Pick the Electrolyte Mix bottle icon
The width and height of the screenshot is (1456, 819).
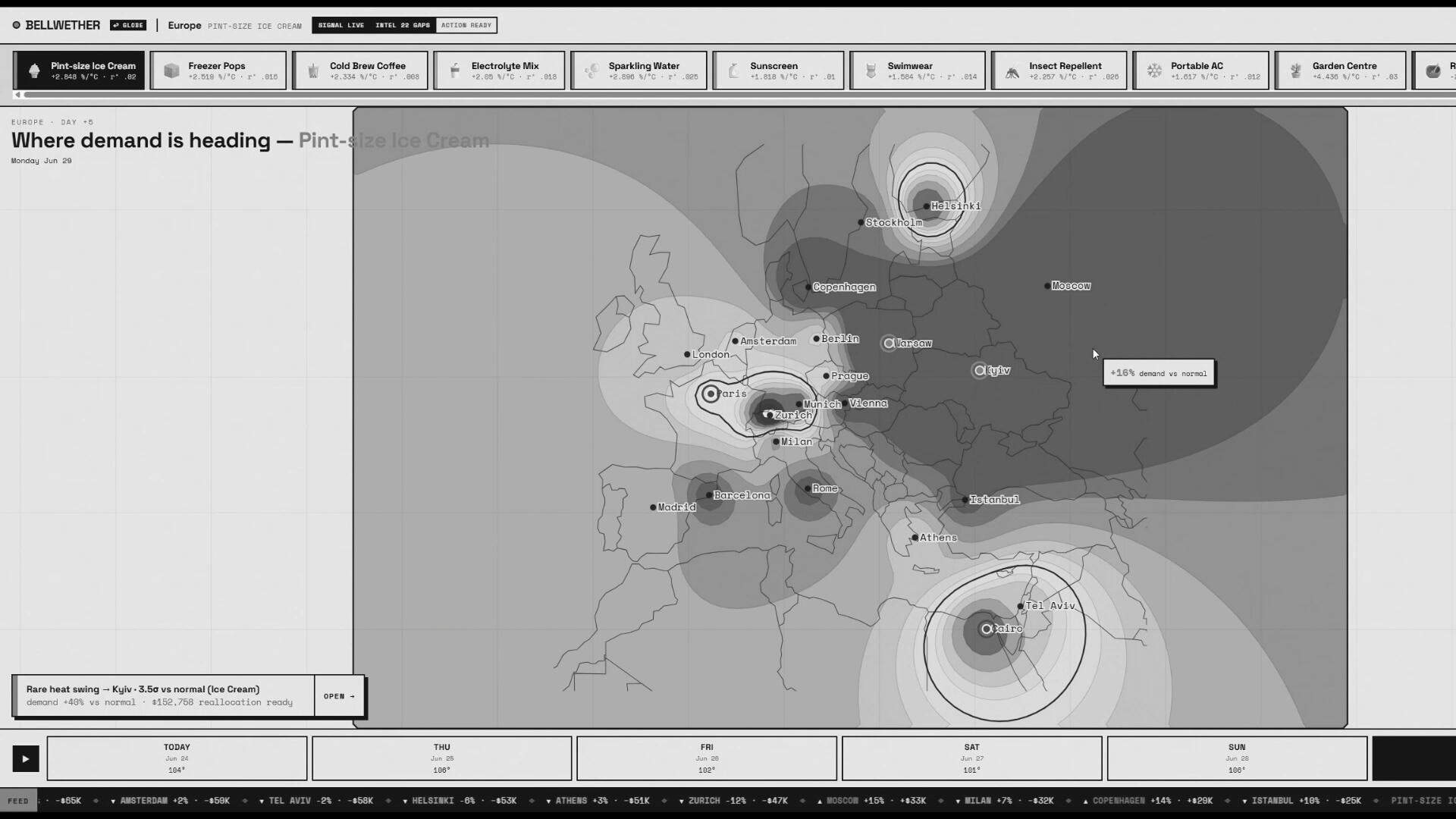454,71
